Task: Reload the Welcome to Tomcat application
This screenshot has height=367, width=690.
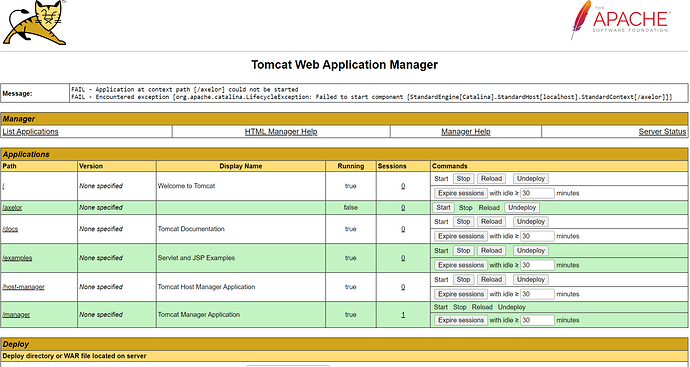Action: 492,179
